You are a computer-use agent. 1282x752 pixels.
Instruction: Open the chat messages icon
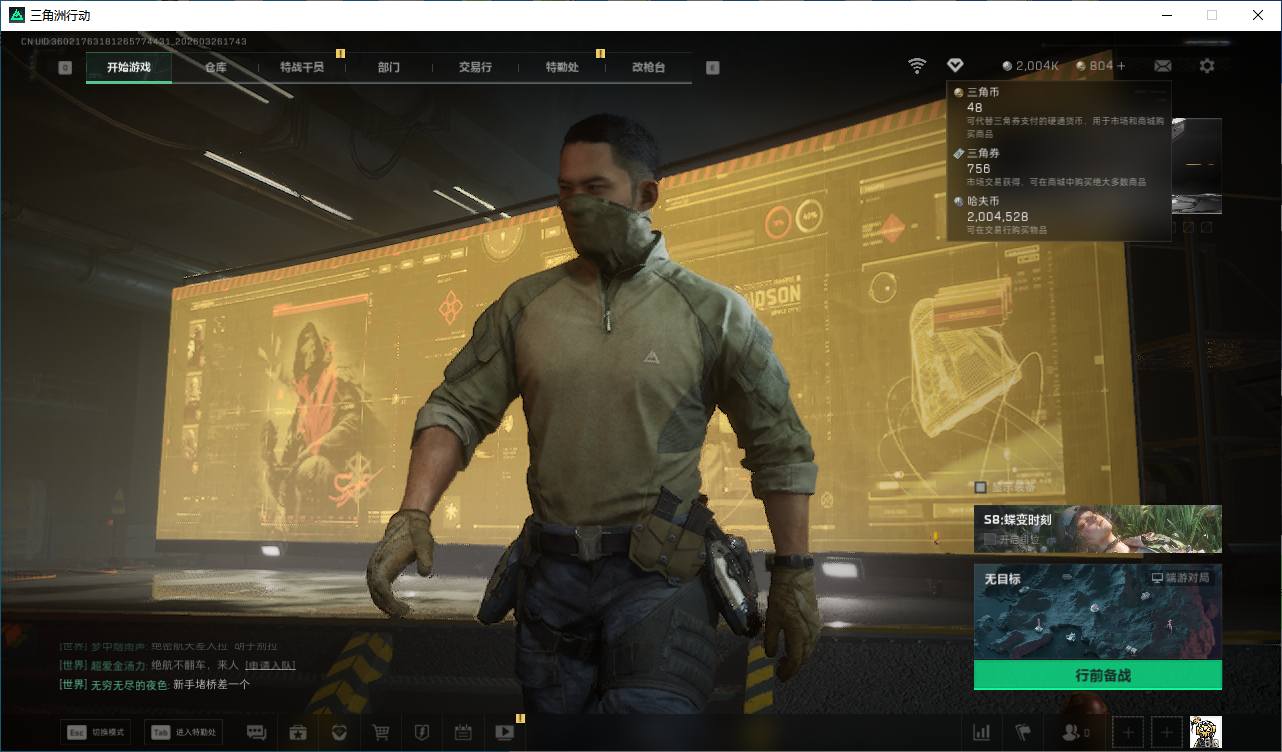(256, 732)
